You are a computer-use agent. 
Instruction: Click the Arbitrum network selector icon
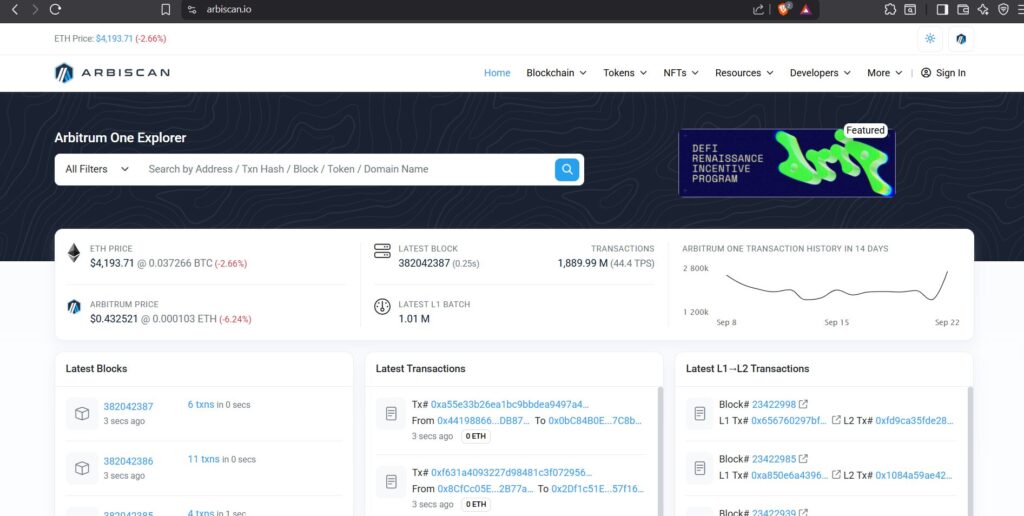pyautogui.click(x=960, y=39)
